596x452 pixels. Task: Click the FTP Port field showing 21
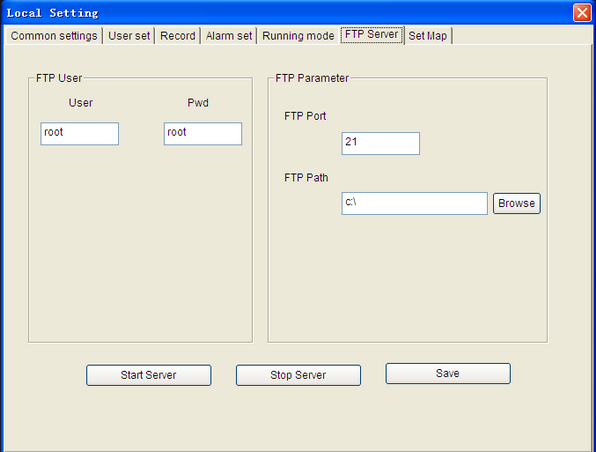pyautogui.click(x=380, y=143)
